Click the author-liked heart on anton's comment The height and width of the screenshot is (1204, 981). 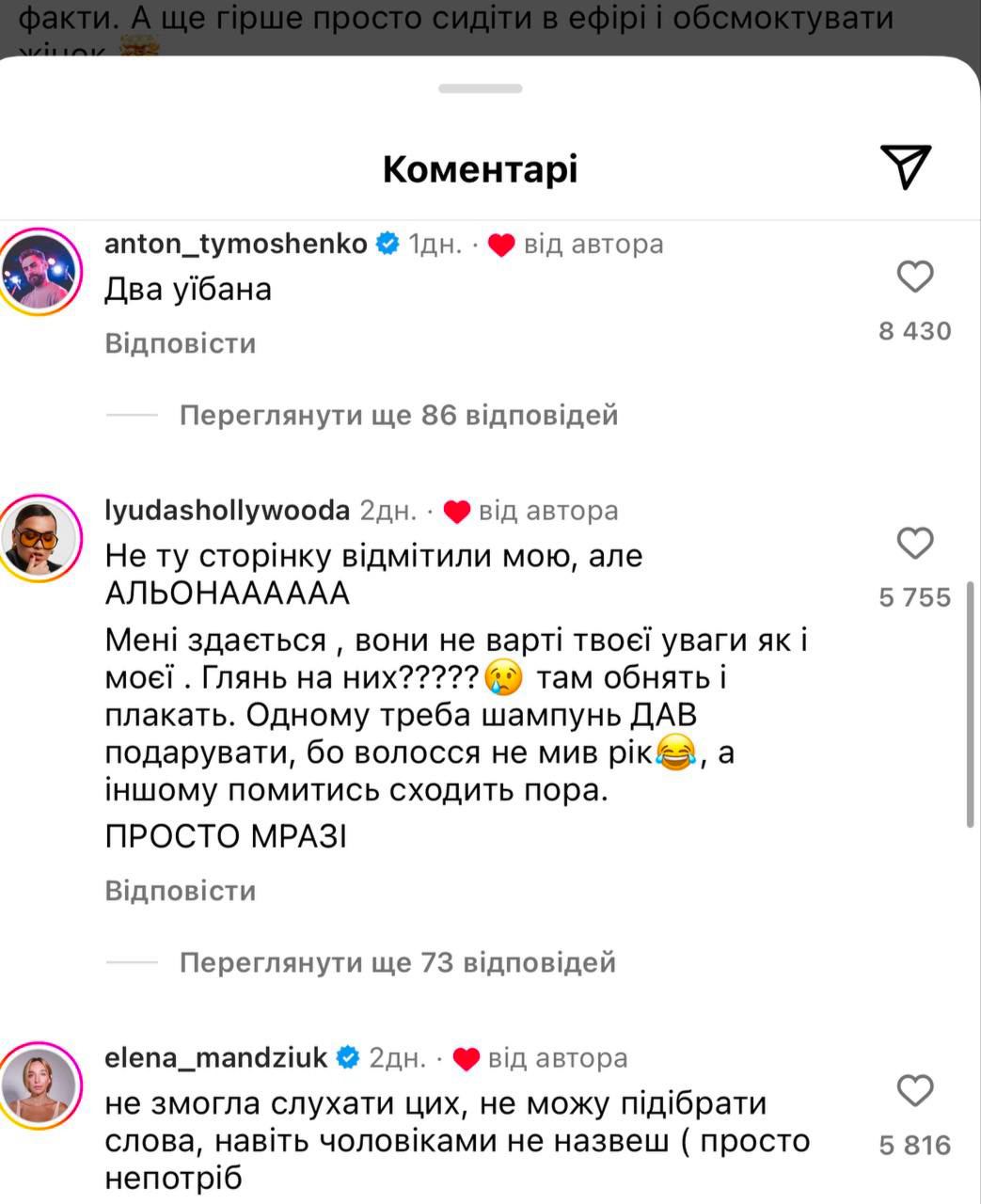tap(502, 246)
